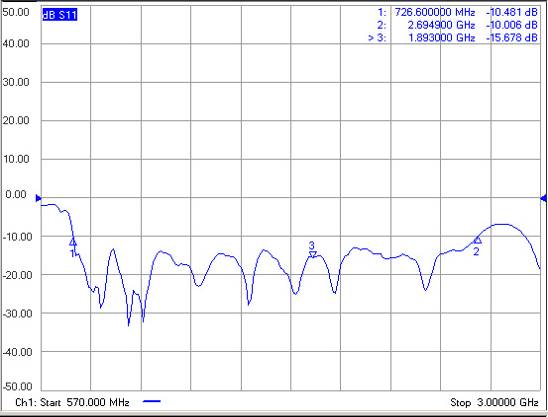Click the 0.00 reference scale label
The height and width of the screenshot is (417, 548).
click(x=16, y=195)
